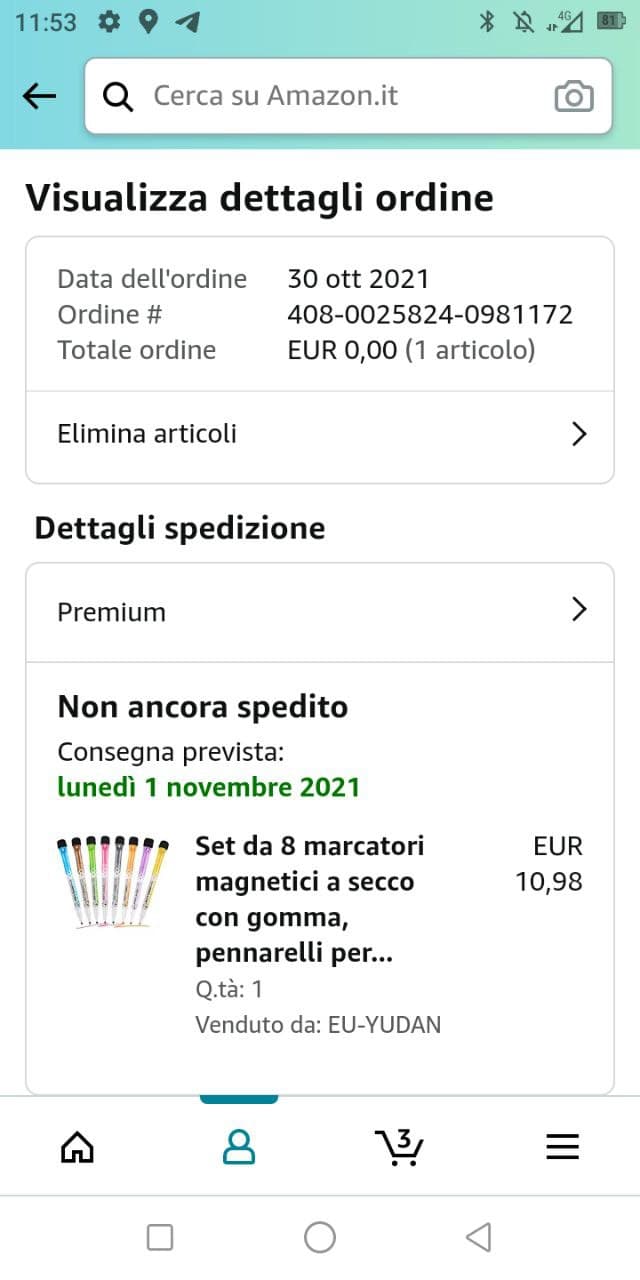Tap the search magnifier icon
Viewport: 640px width, 1280px height.
118,96
